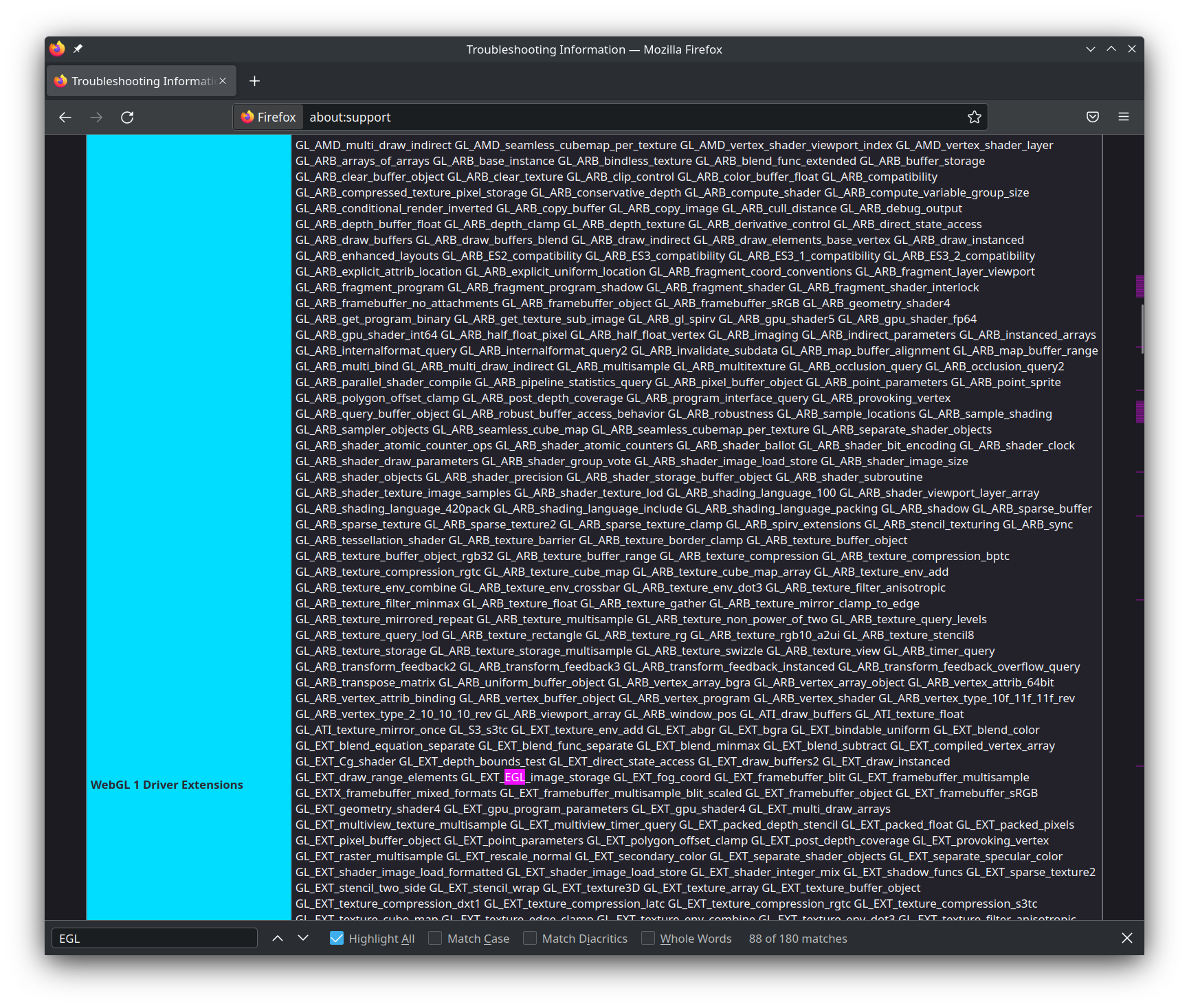Viewport: 1189px width, 1008px height.
Task: Click the WebGL 1 Driver Extensions label
Action: tap(167, 785)
